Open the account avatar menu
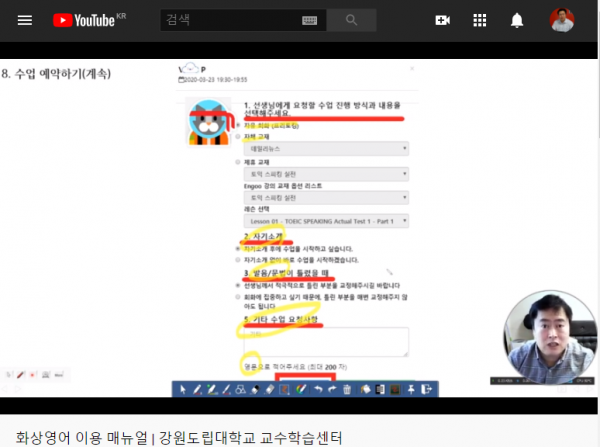This screenshot has width=600, height=447. pyautogui.click(x=561, y=20)
